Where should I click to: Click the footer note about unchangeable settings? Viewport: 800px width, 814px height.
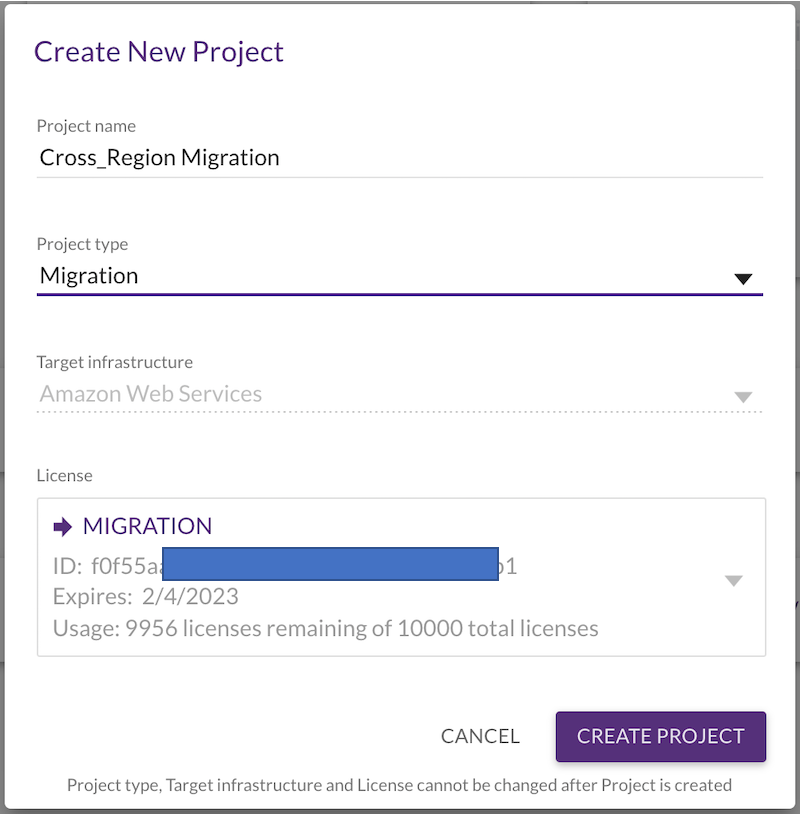(400, 785)
